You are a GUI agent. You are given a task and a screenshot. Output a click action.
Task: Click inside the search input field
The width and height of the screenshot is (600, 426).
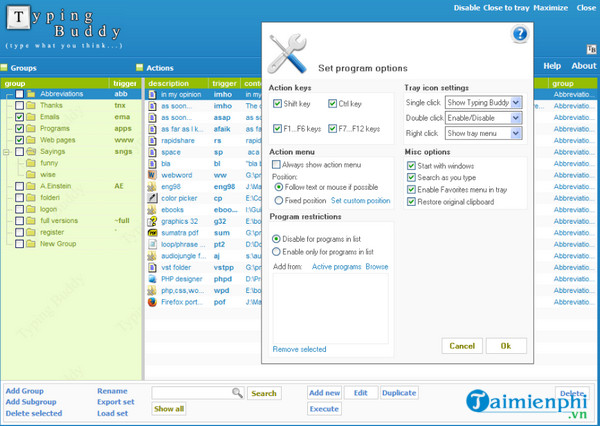(190, 393)
